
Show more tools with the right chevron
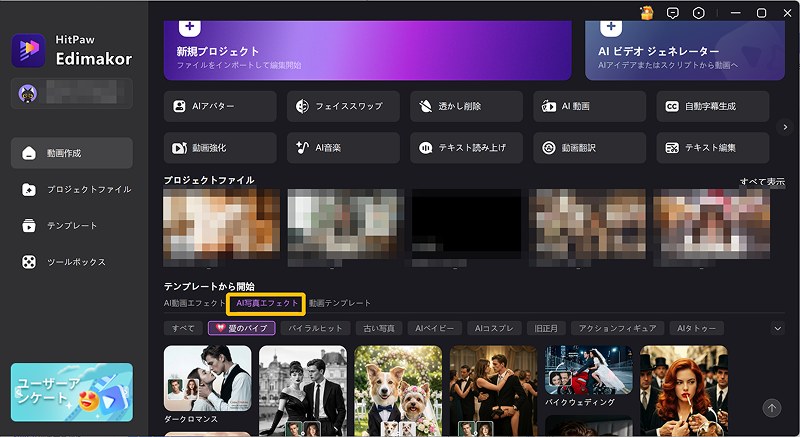point(785,127)
